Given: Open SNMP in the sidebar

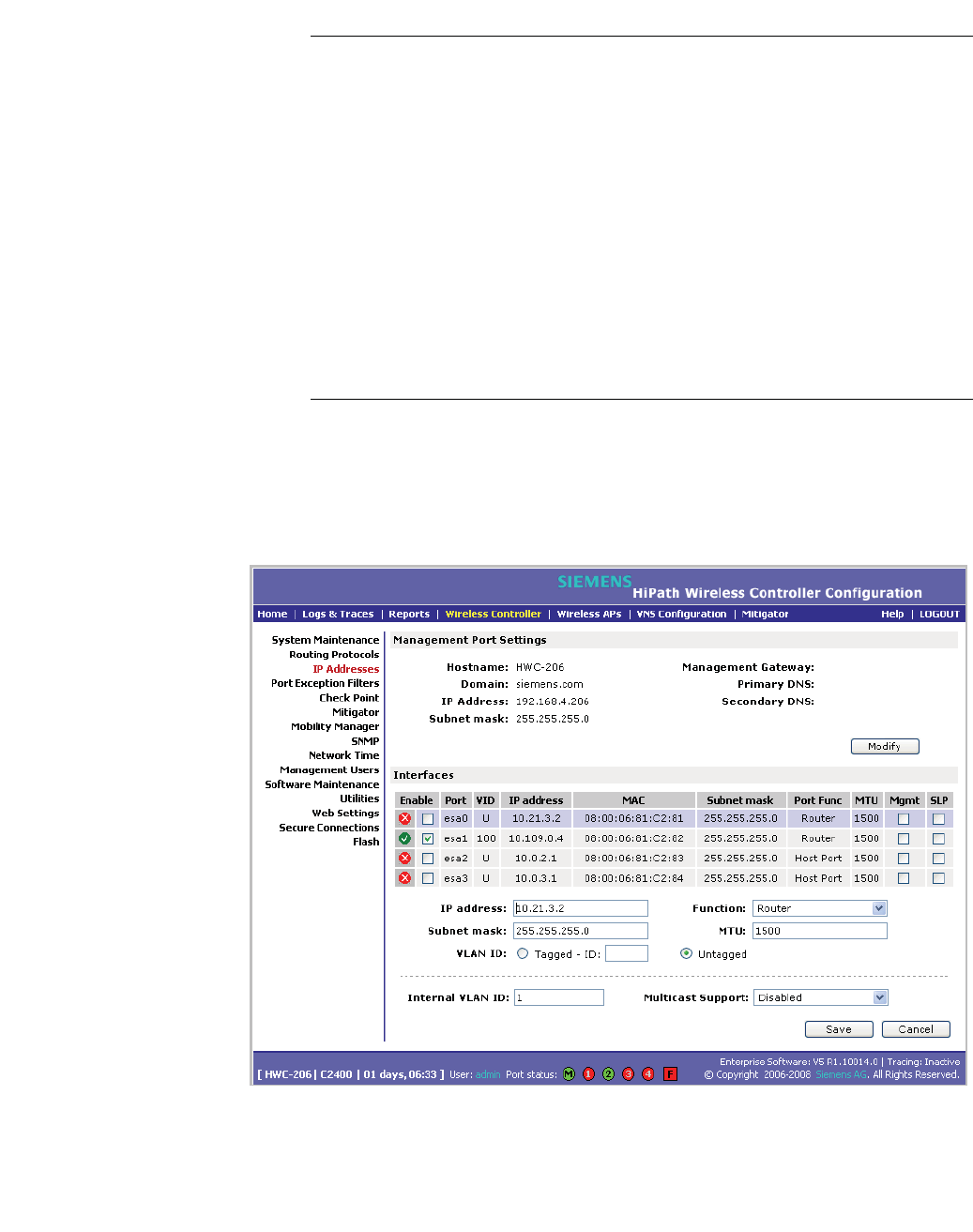Looking at the screenshot, I should pos(365,740).
